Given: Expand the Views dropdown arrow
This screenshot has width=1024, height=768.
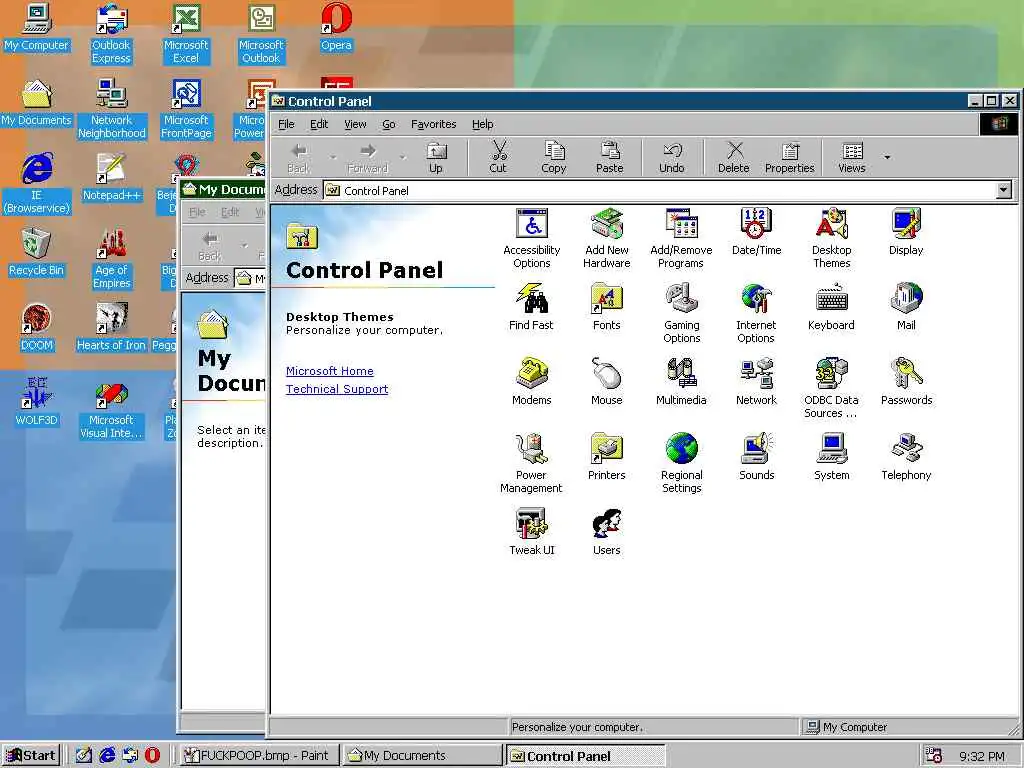Looking at the screenshot, I should point(887,157).
